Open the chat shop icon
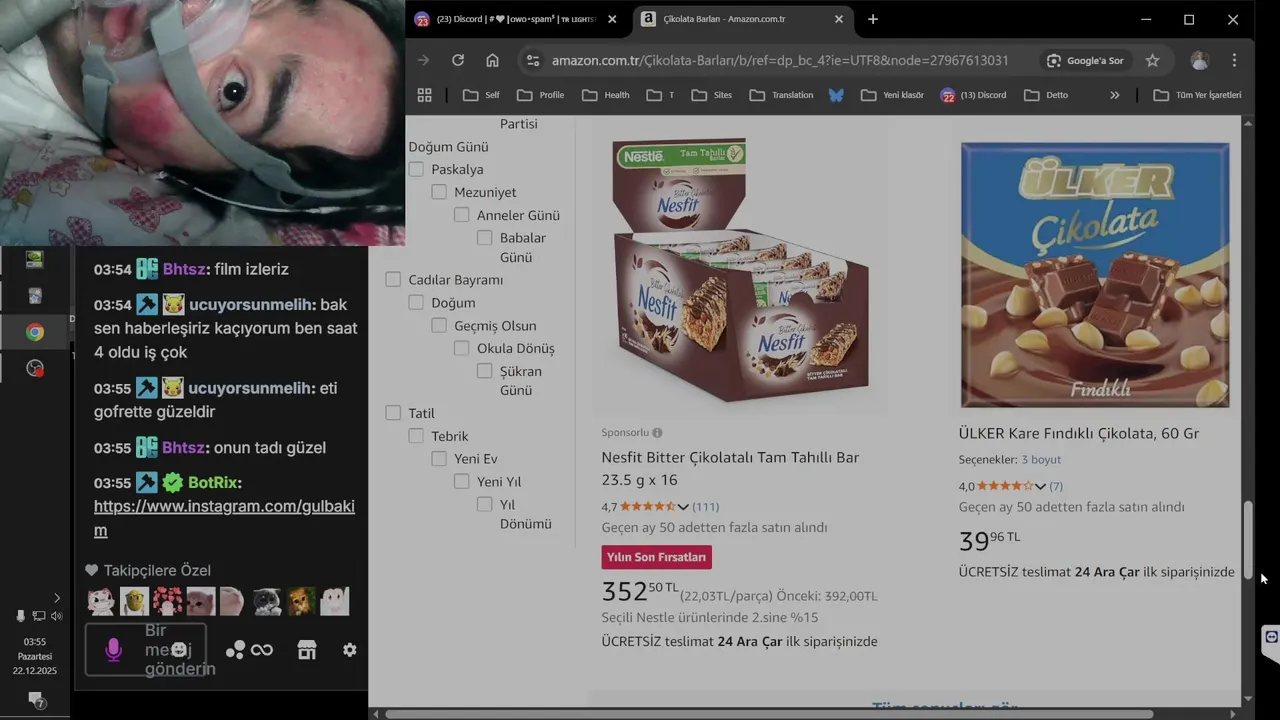The height and width of the screenshot is (720, 1280). point(307,650)
